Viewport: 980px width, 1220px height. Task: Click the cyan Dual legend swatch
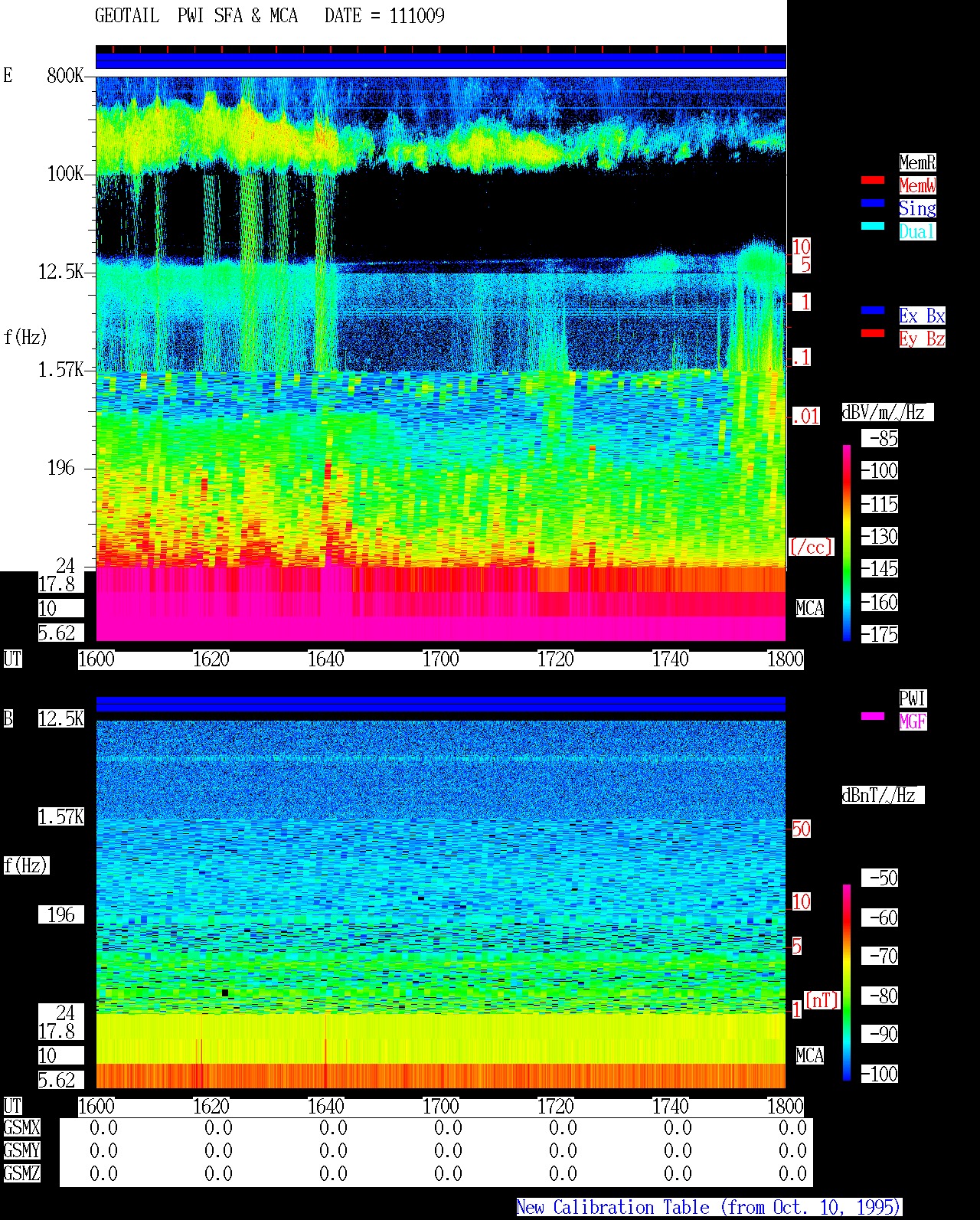point(873,226)
